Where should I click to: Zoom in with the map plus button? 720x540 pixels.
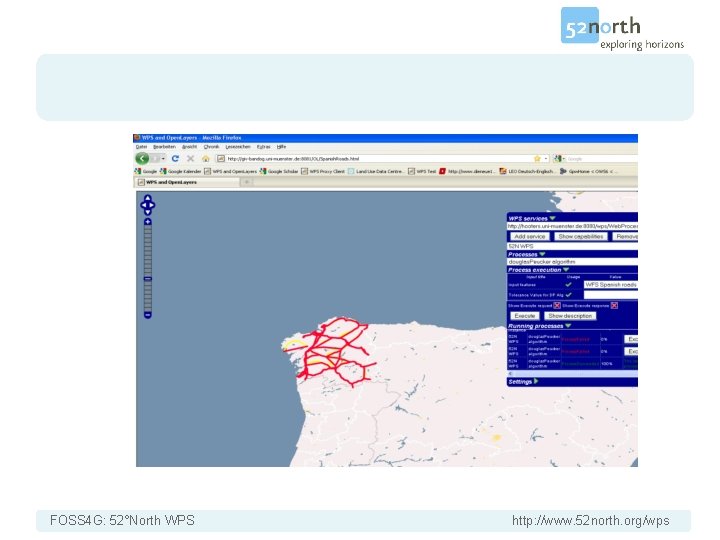(x=147, y=222)
